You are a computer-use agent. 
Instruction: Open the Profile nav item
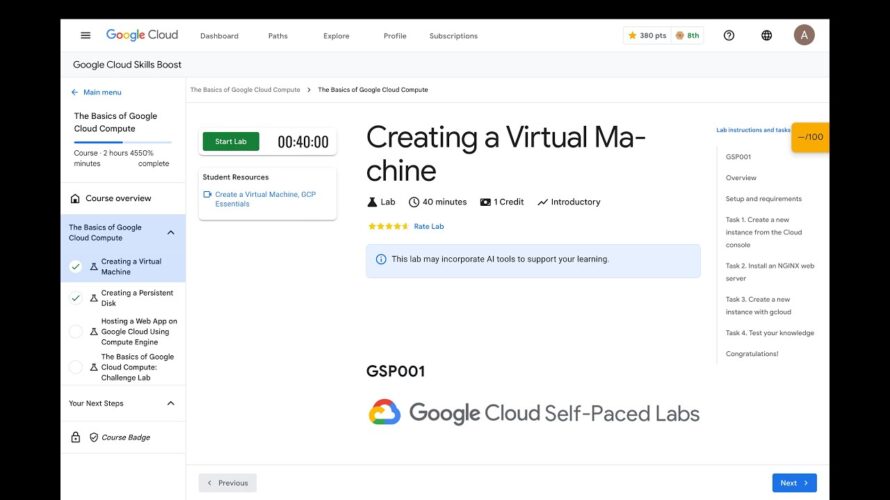pyautogui.click(x=394, y=36)
